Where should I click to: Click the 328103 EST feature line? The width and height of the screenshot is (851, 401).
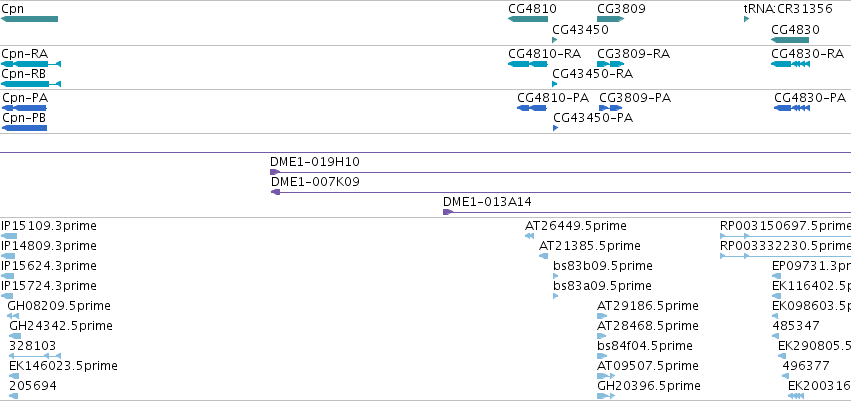point(35,356)
